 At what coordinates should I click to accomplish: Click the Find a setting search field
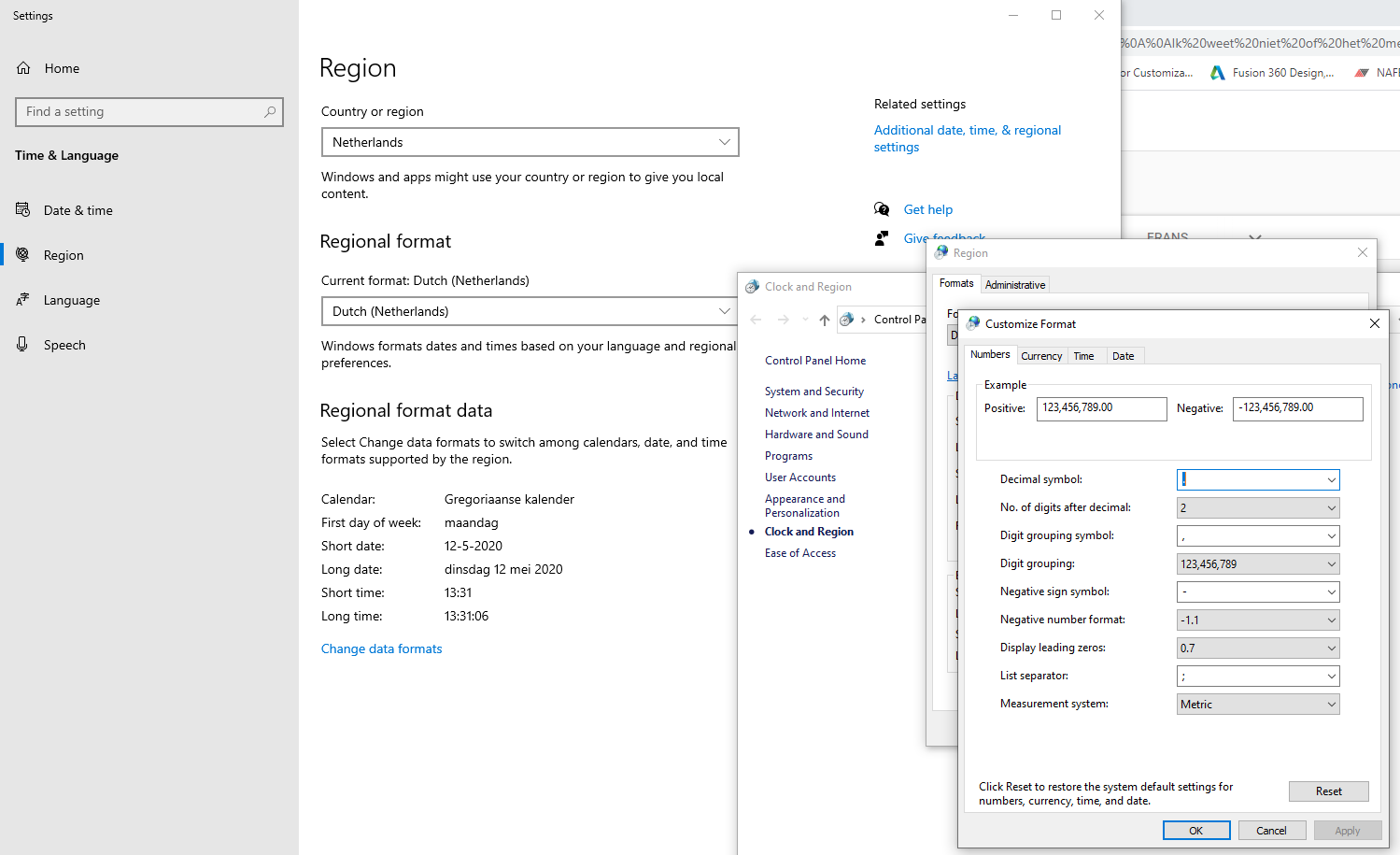(x=140, y=112)
